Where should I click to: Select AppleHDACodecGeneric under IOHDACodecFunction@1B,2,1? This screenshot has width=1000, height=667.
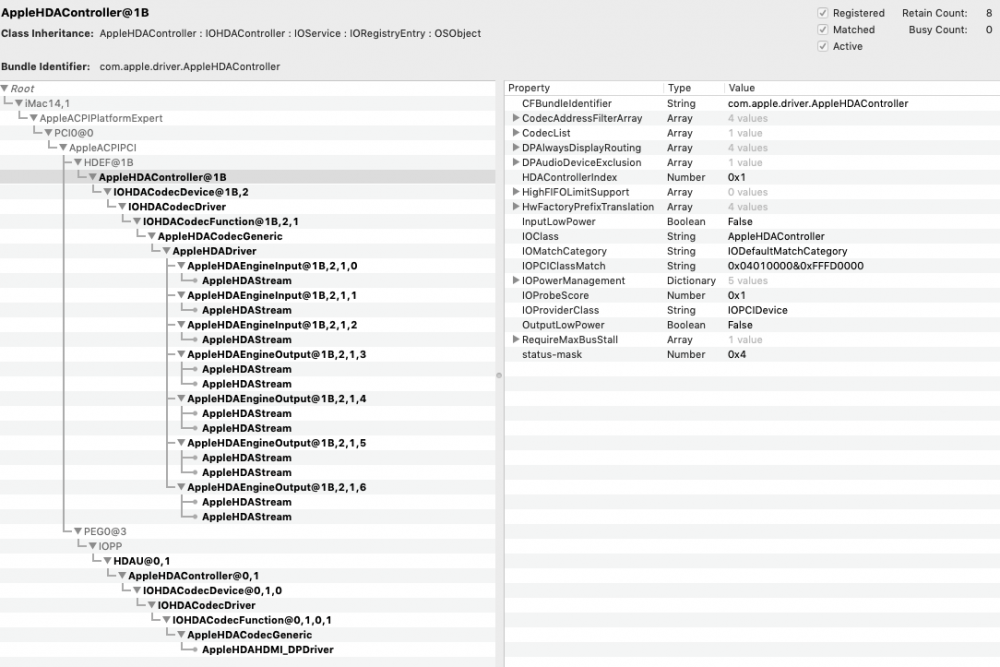click(247, 237)
